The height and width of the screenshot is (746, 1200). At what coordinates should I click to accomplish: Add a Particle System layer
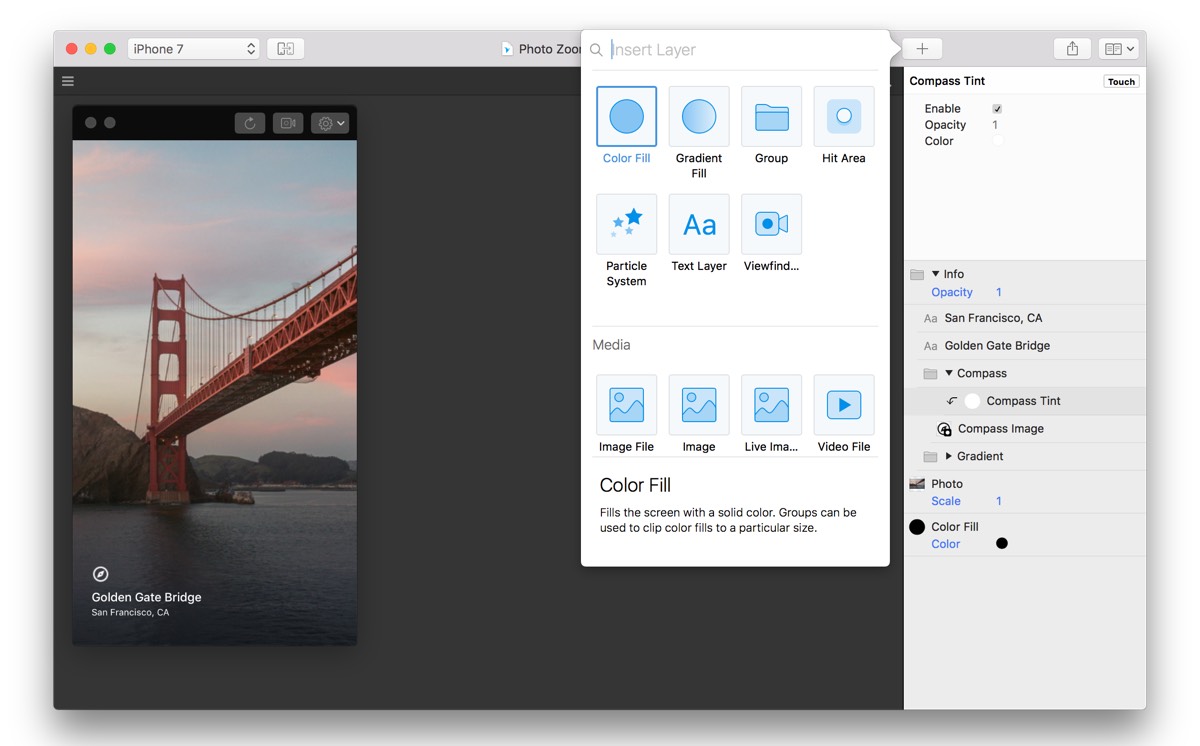coord(626,225)
